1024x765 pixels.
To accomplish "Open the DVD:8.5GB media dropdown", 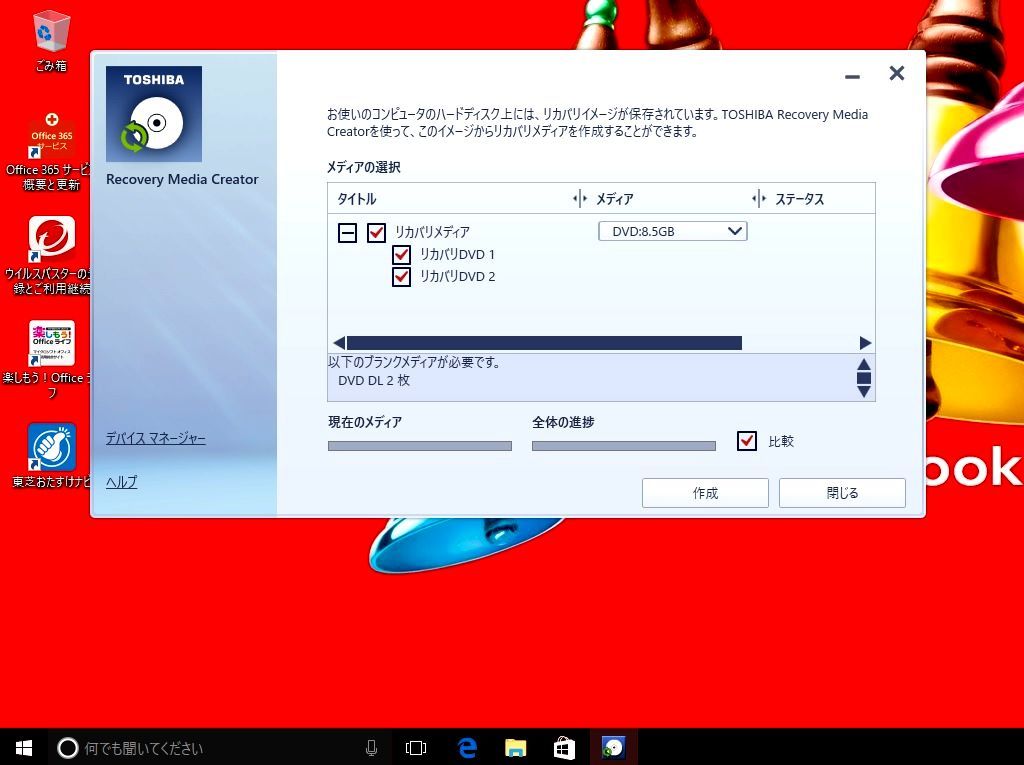I will coord(673,231).
